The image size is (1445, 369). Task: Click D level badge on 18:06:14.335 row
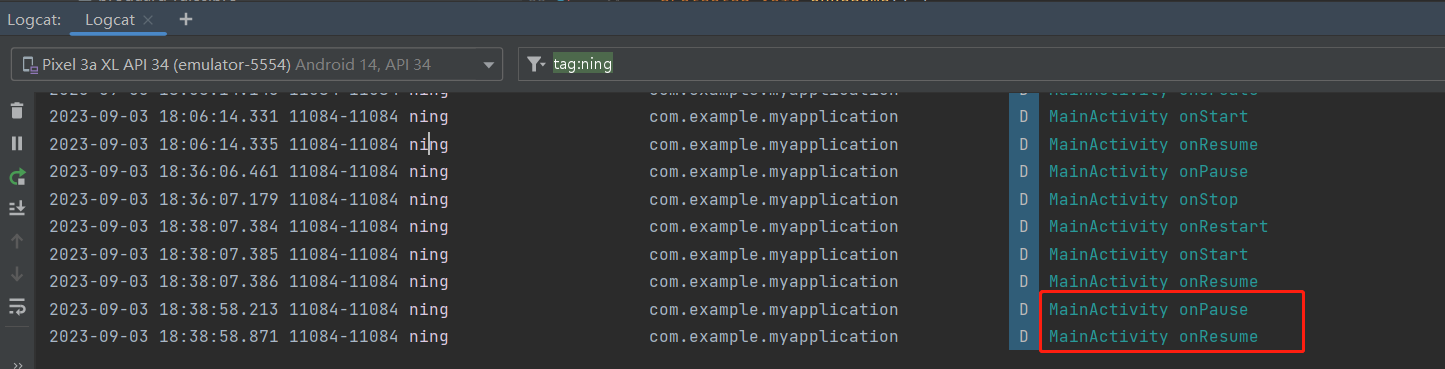tap(1023, 144)
